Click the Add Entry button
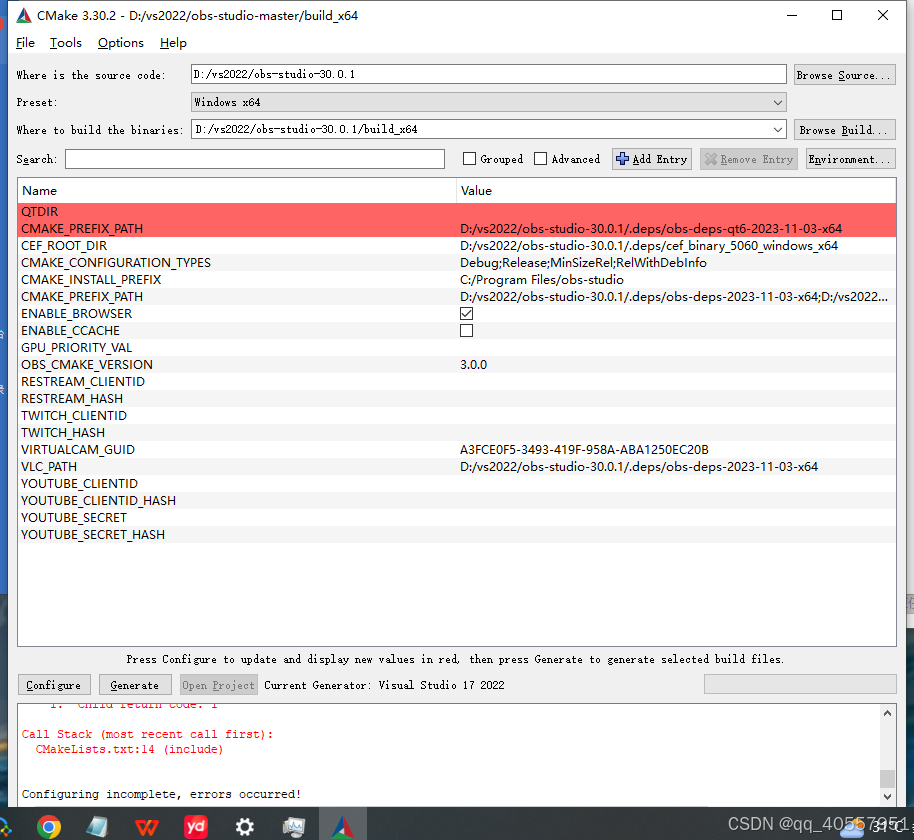Screen dimensions: 914x840 coord(652,159)
